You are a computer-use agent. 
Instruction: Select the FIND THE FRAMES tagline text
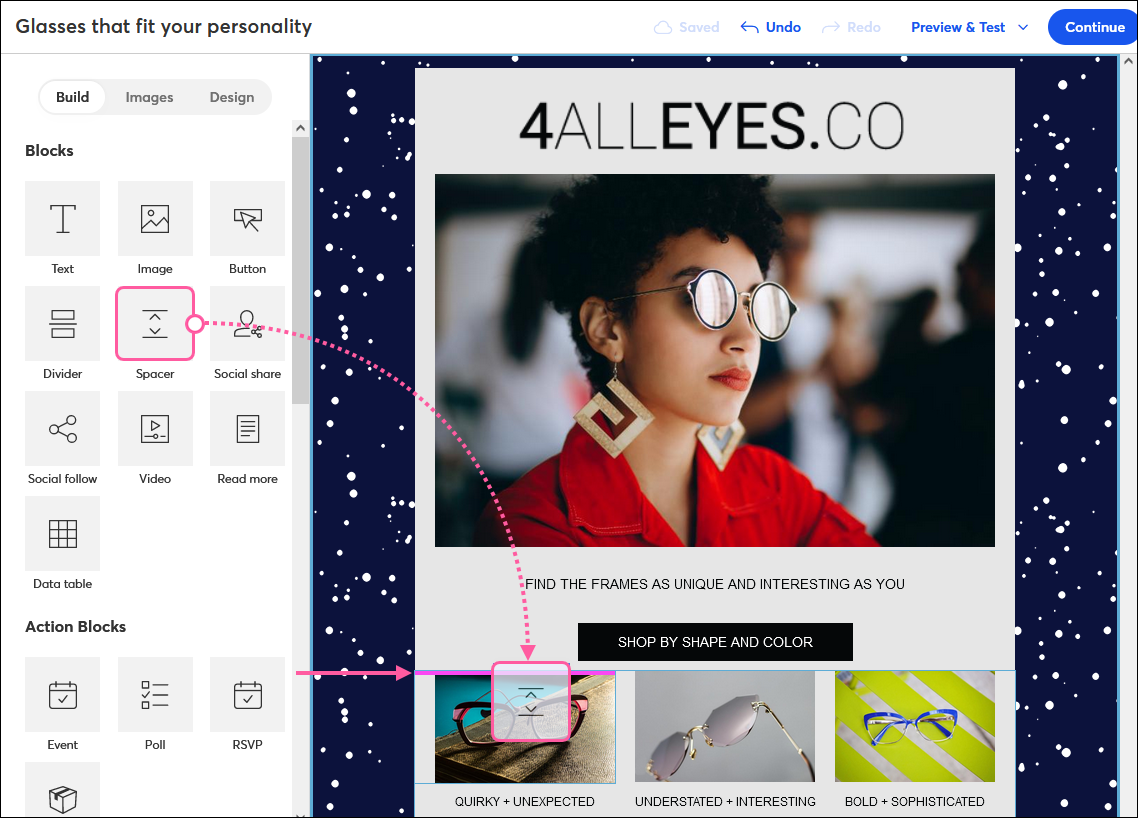tap(715, 584)
